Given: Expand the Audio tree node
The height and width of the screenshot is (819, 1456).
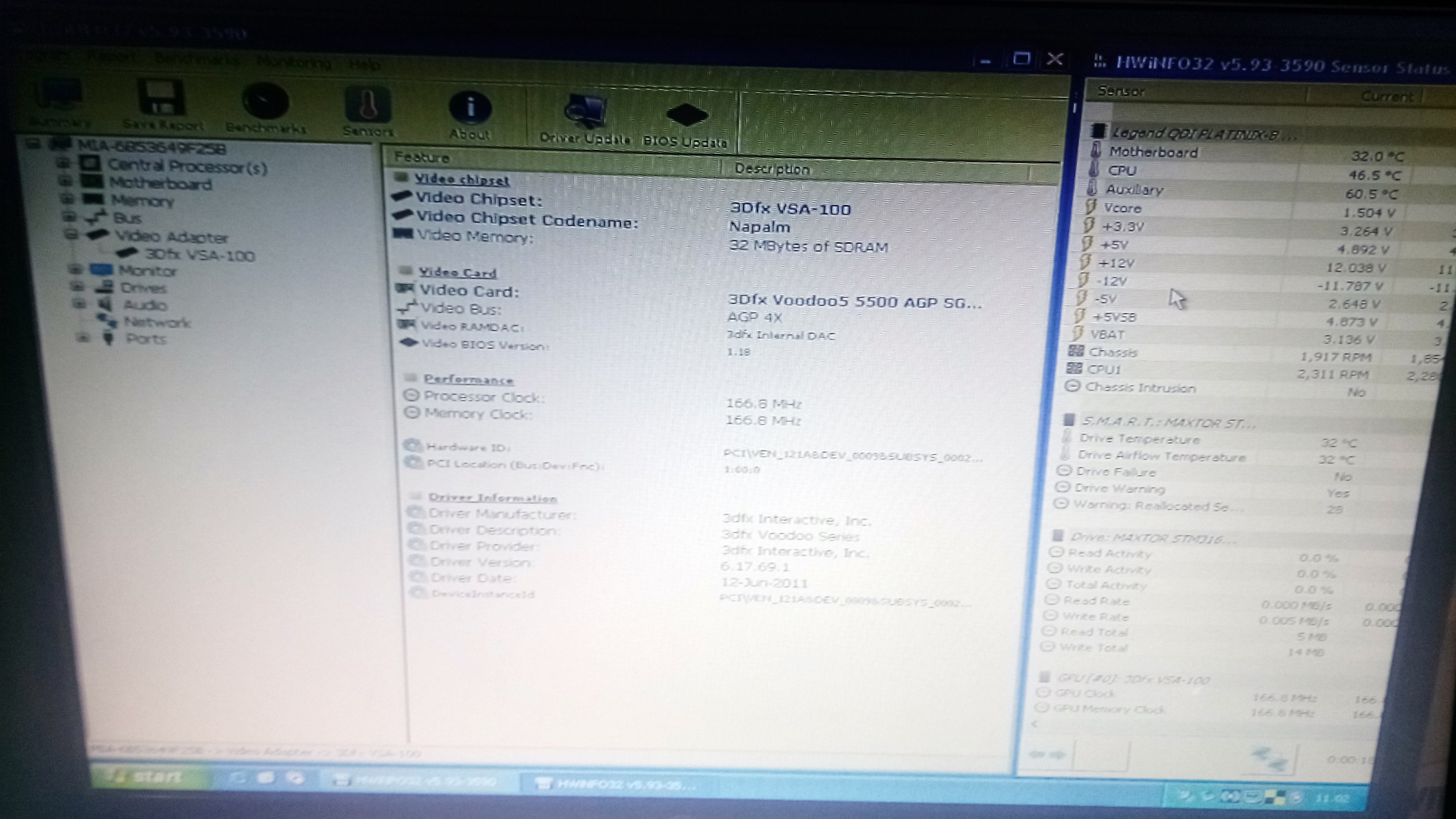Looking at the screenshot, I should 80,304.
